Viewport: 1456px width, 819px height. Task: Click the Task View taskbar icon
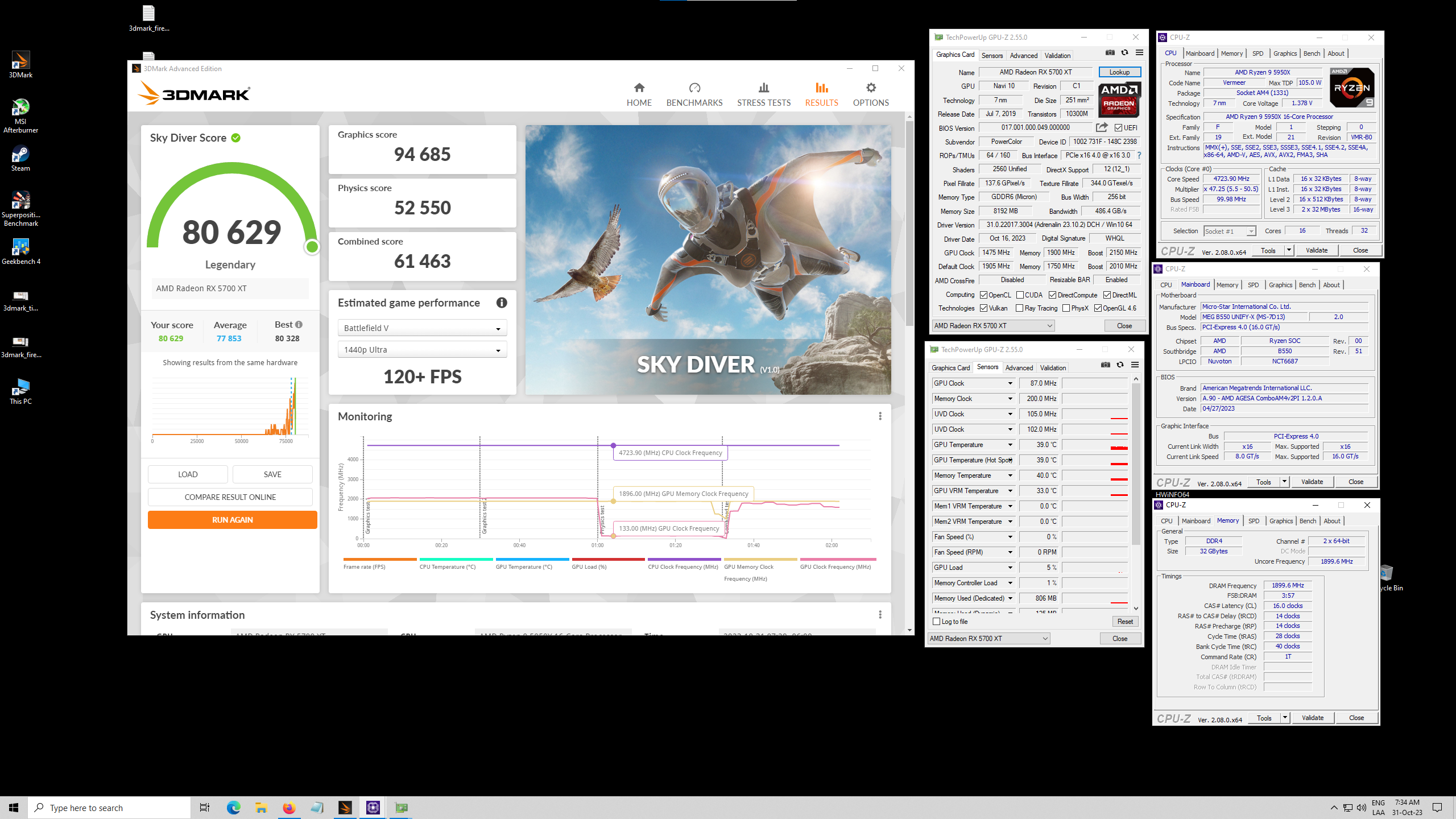(205, 808)
